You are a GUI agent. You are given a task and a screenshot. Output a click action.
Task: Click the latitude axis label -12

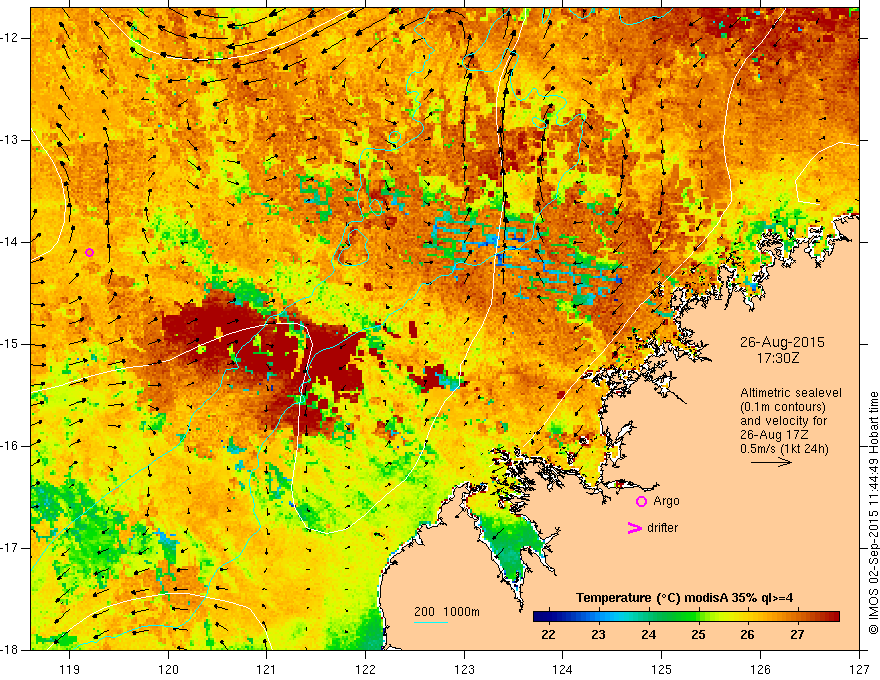[11, 38]
